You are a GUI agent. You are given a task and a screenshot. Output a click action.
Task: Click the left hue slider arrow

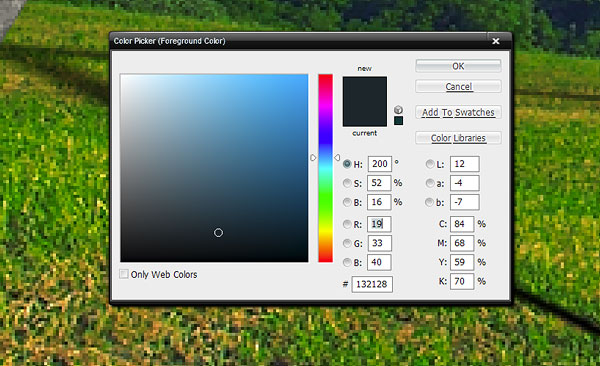click(x=313, y=158)
